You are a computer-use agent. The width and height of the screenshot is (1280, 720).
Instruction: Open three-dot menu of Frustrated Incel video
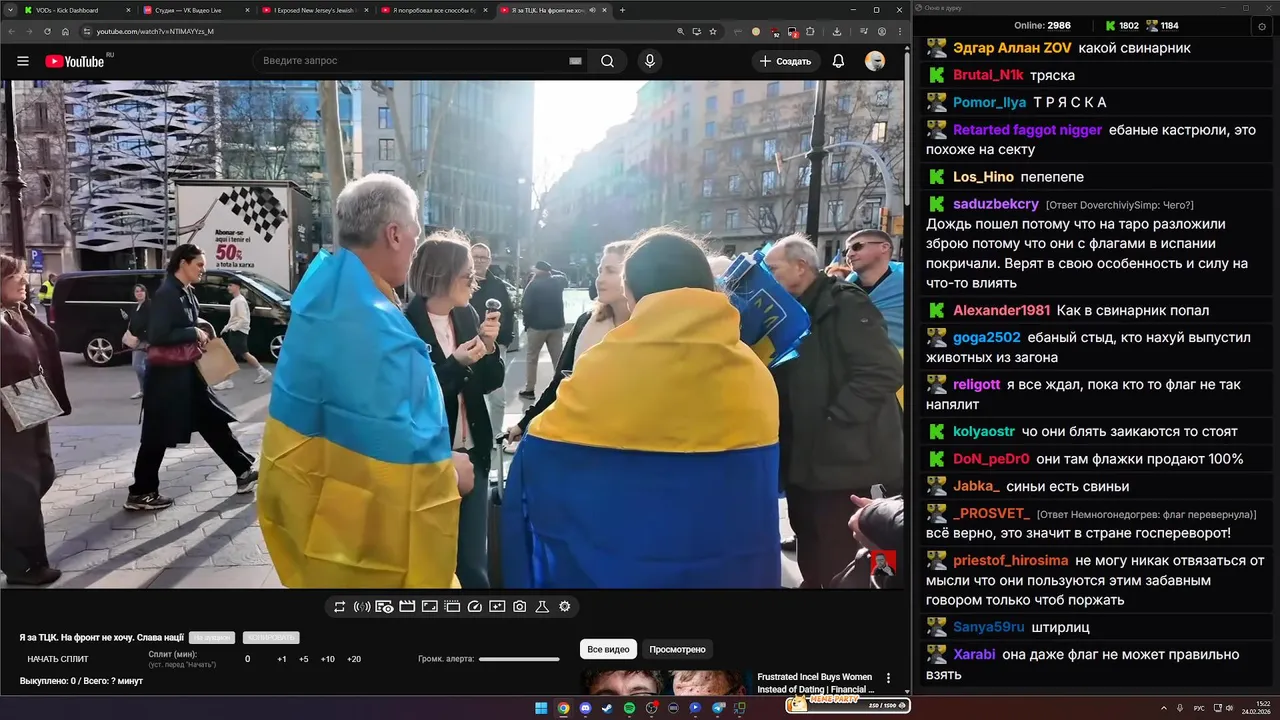point(888,678)
